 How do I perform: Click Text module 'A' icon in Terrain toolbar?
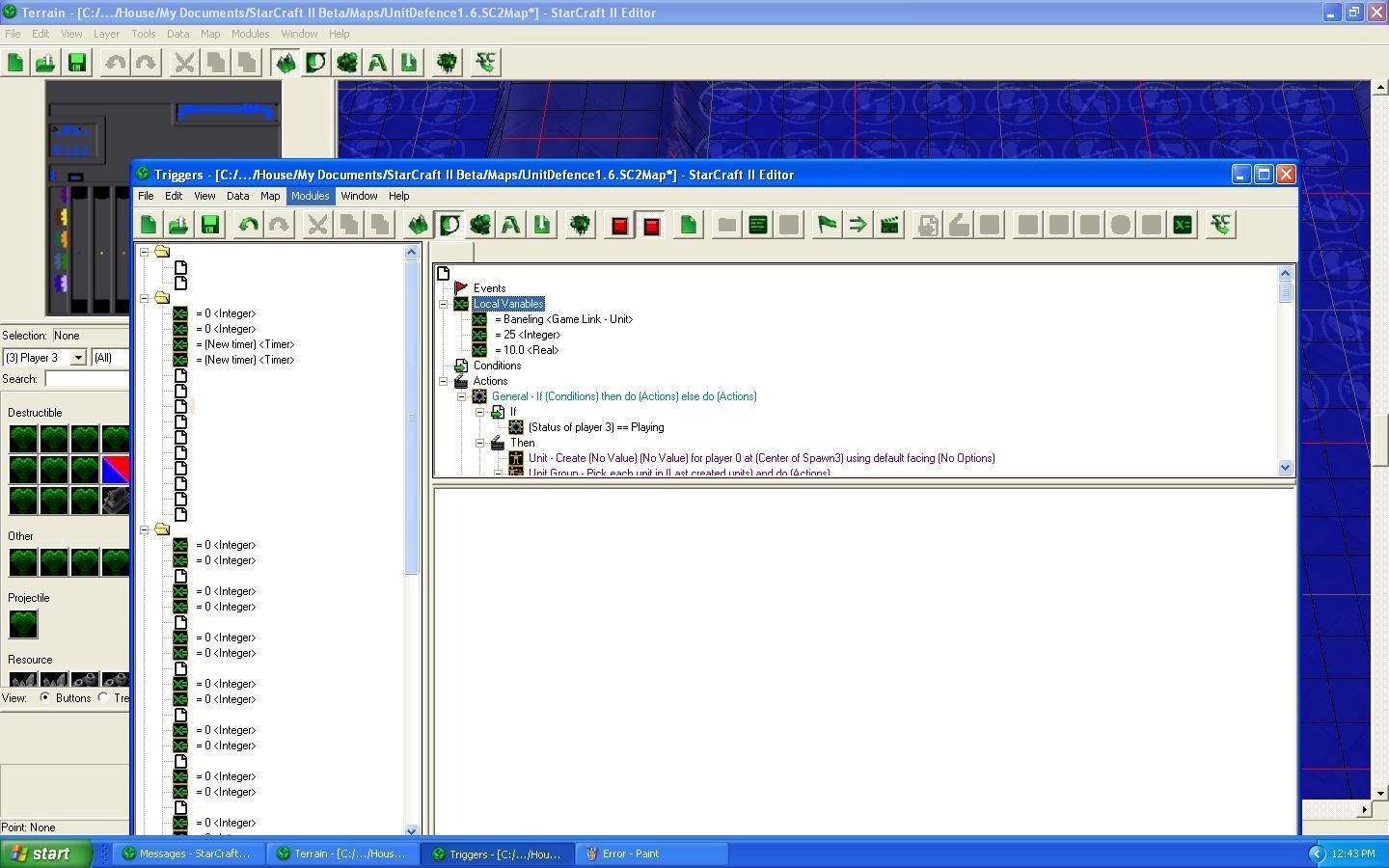[377, 63]
